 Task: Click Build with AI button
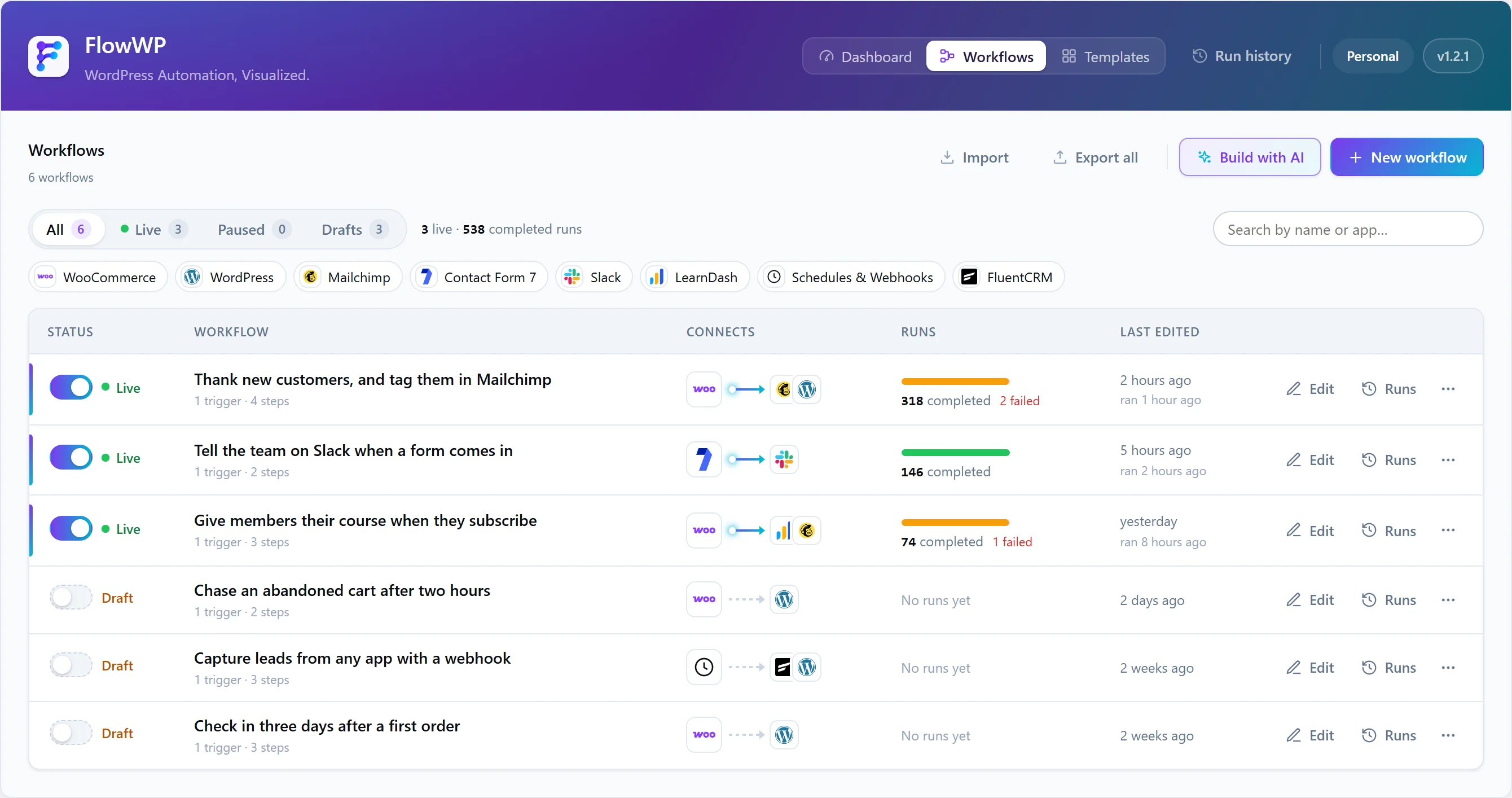[1250, 157]
